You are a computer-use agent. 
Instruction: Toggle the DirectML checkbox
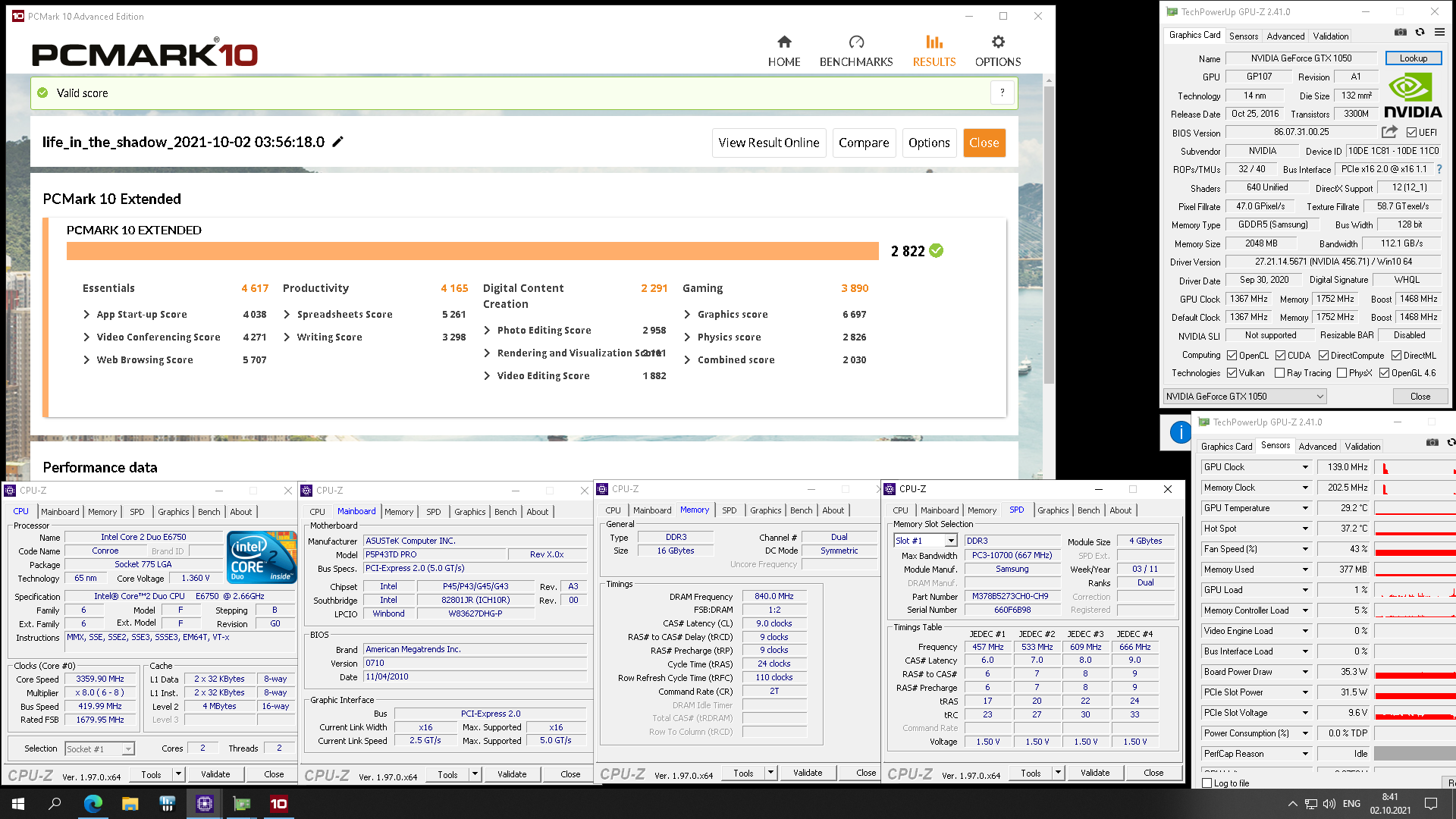click(1396, 356)
